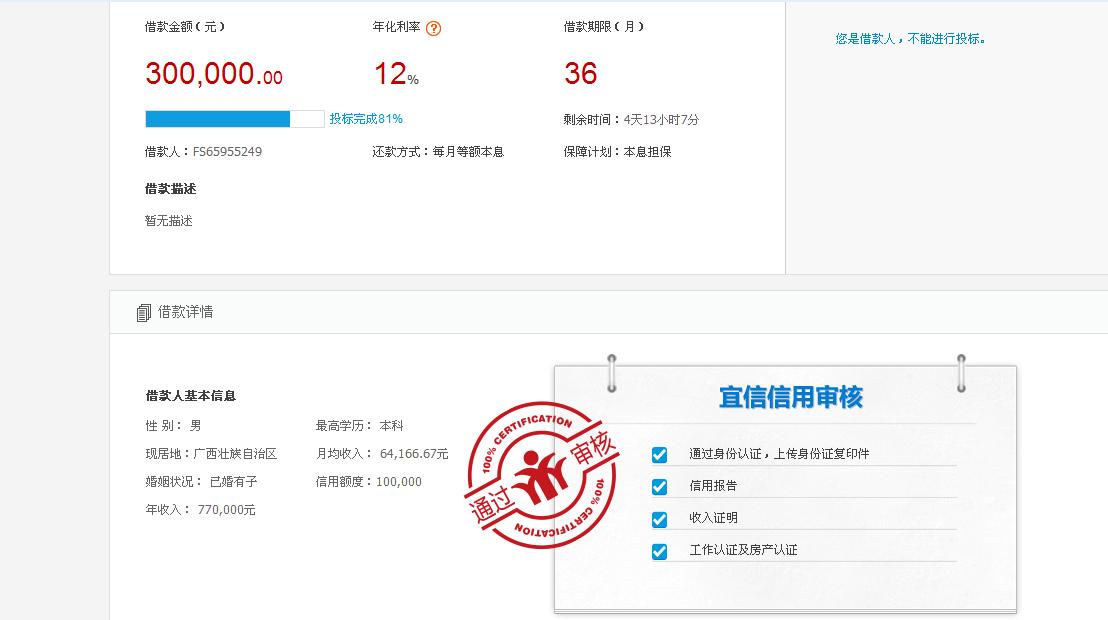Toggle the 工作认证及房产认证 checkbox
This screenshot has height=620, width=1108.
pos(659,551)
